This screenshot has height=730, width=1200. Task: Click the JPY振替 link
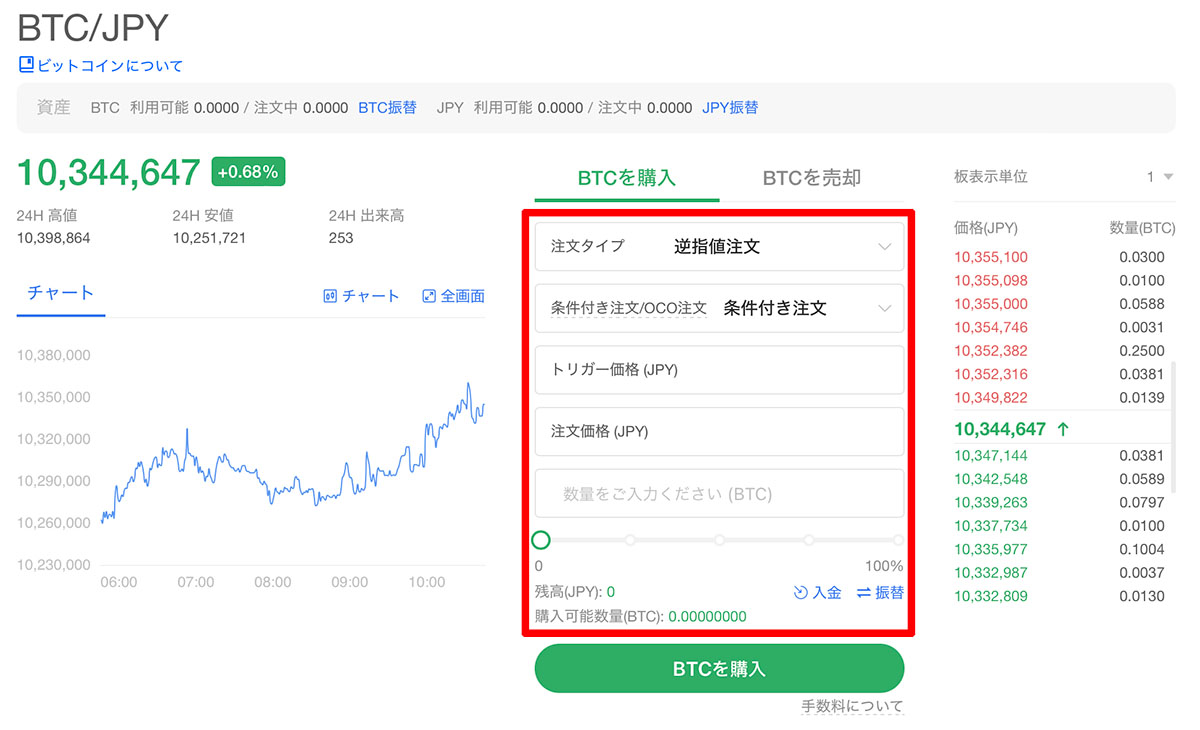tap(730, 107)
